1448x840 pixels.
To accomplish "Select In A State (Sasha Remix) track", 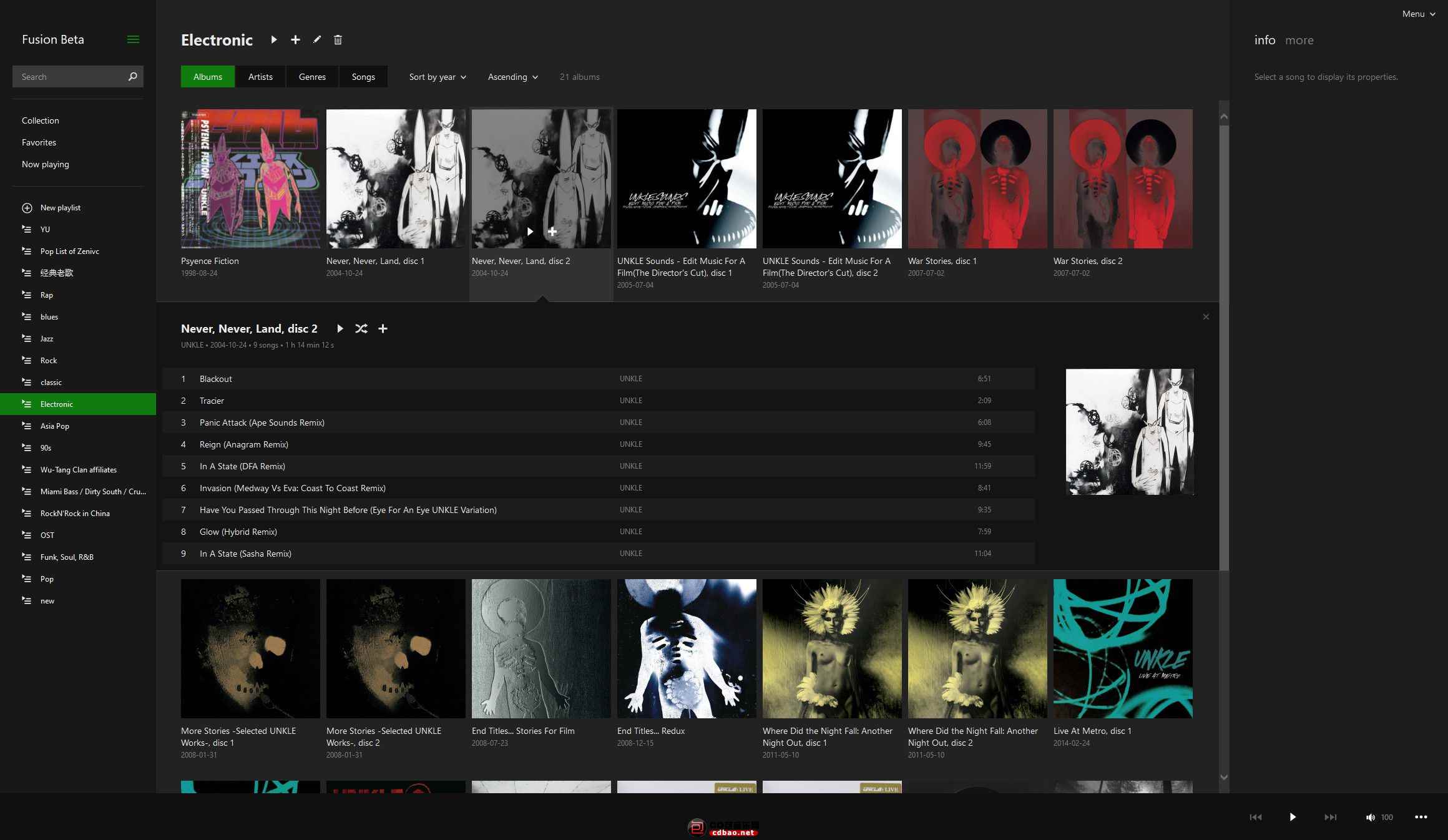I will point(599,554).
